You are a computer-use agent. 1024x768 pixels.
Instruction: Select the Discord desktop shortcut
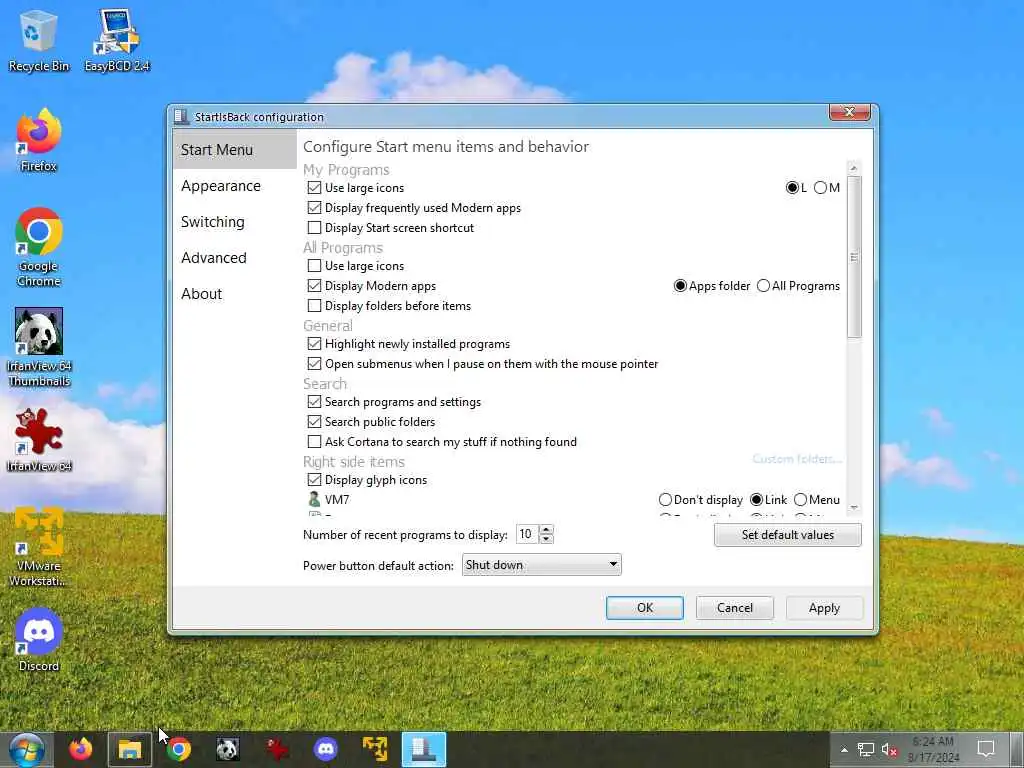pos(39,640)
